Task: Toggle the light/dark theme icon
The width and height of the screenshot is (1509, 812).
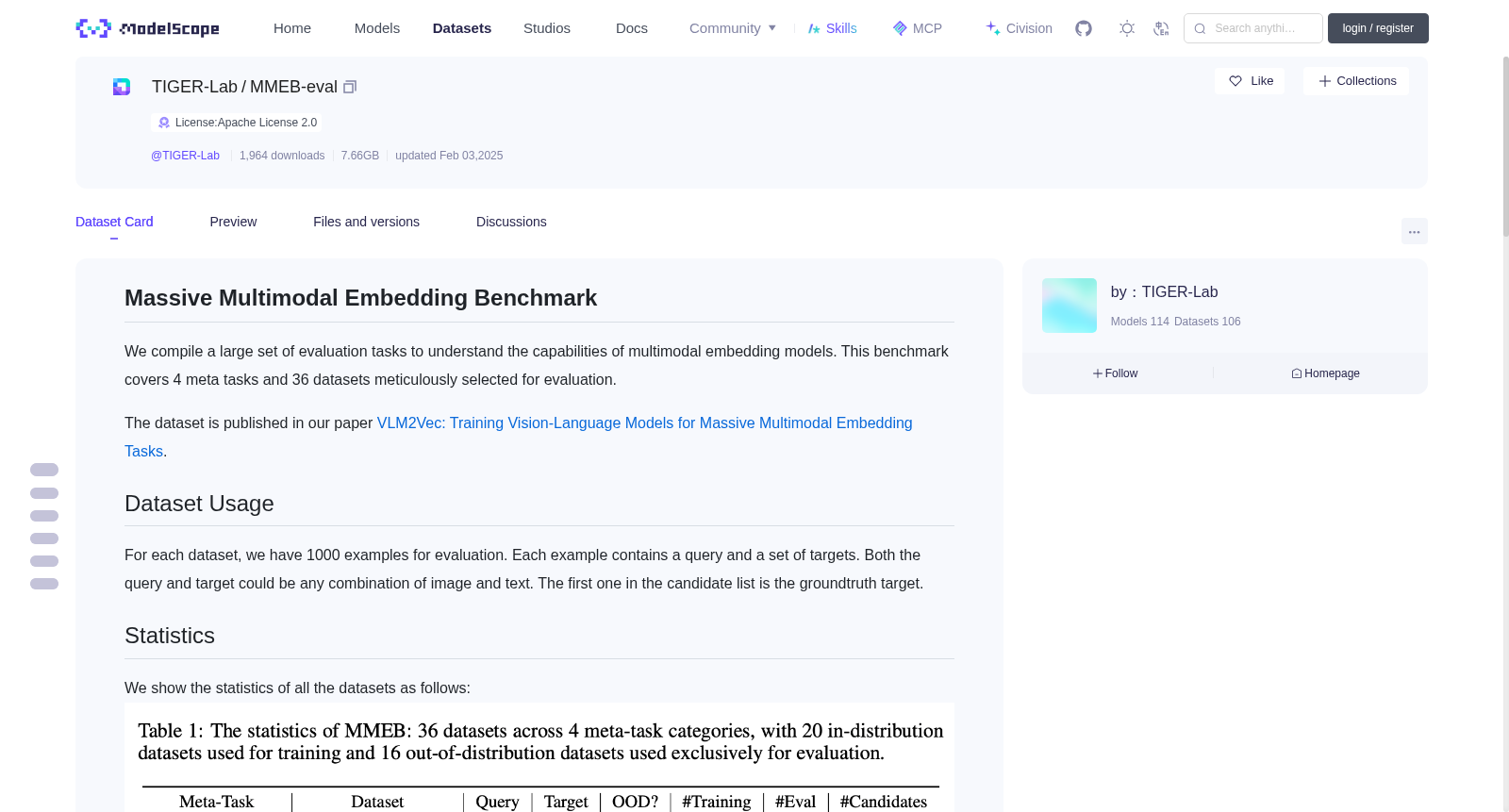Action: coord(1127,28)
